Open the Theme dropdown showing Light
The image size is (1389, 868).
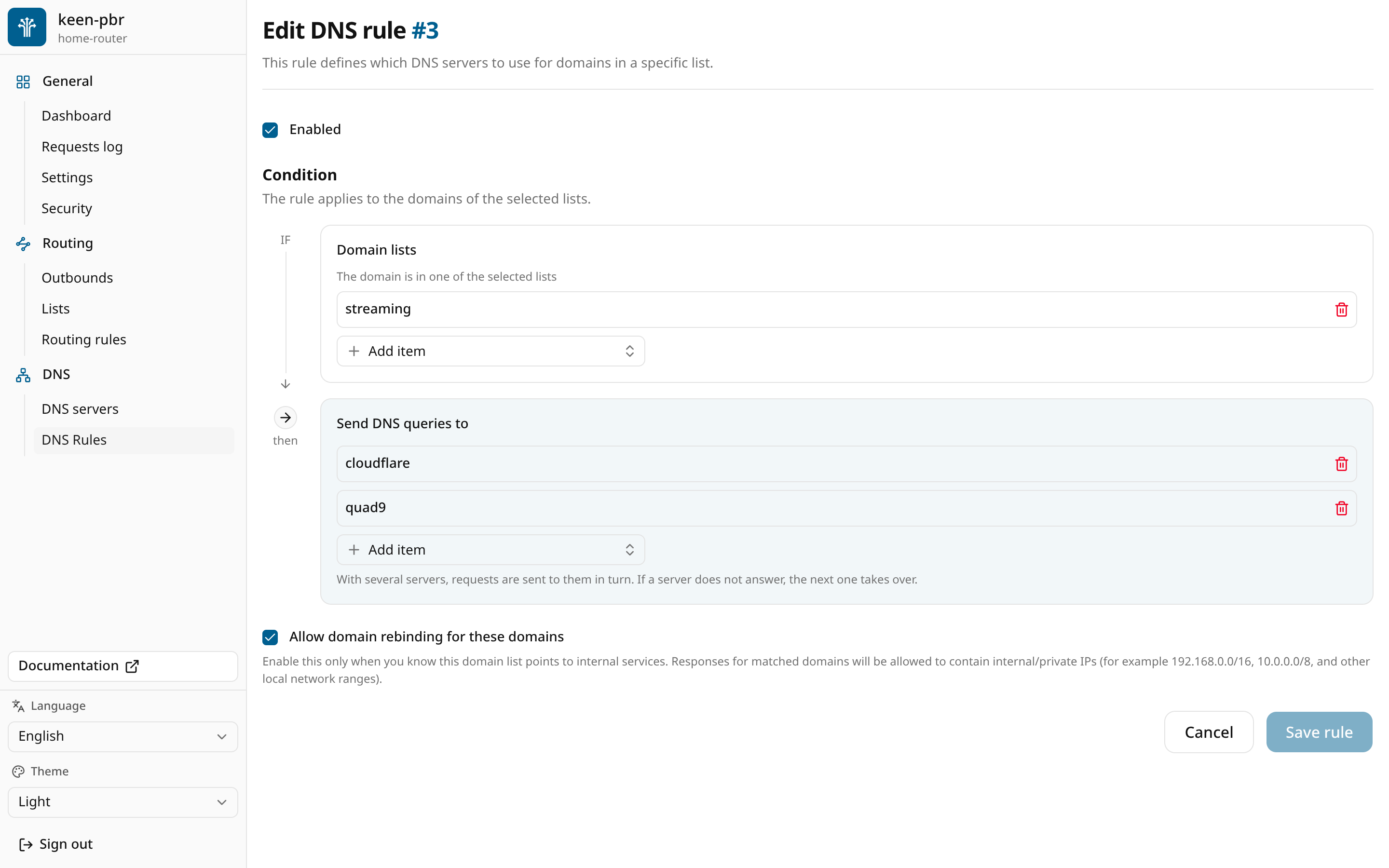click(x=123, y=802)
